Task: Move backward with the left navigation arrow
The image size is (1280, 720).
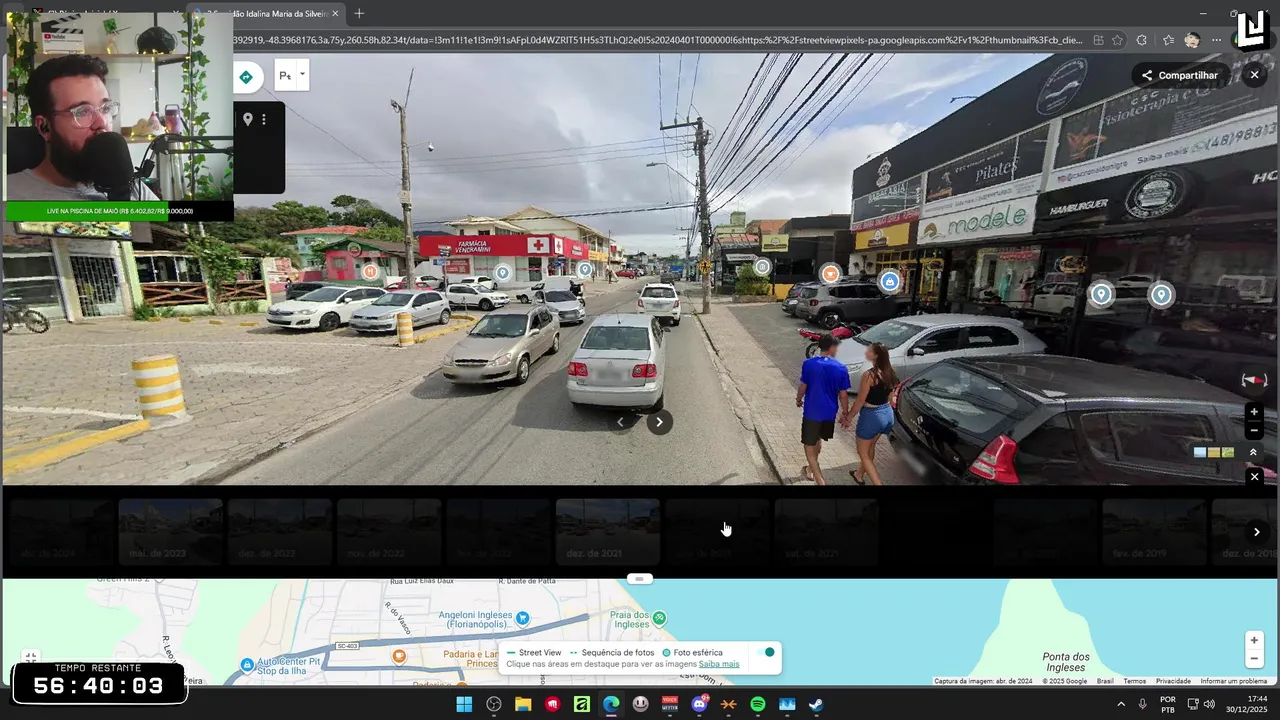Action: coord(620,422)
